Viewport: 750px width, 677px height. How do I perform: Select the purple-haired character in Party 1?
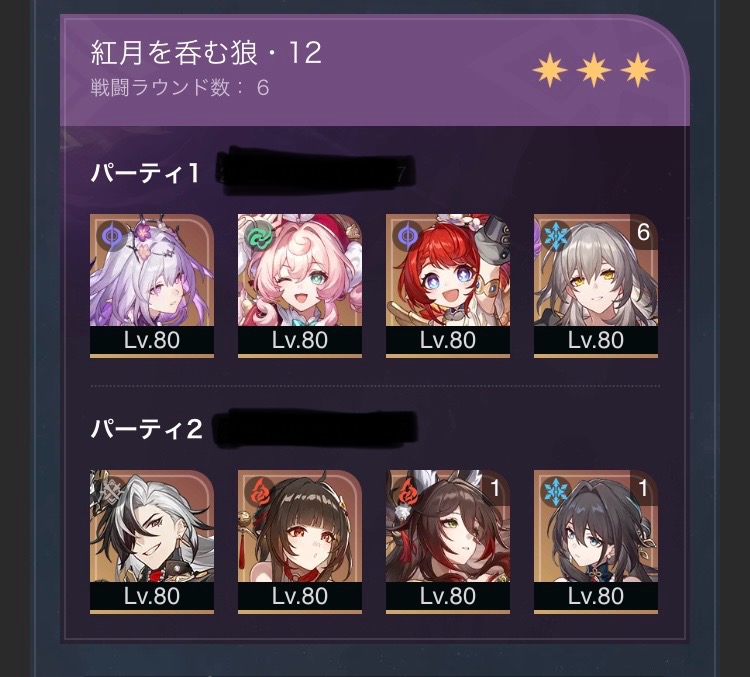(x=152, y=285)
